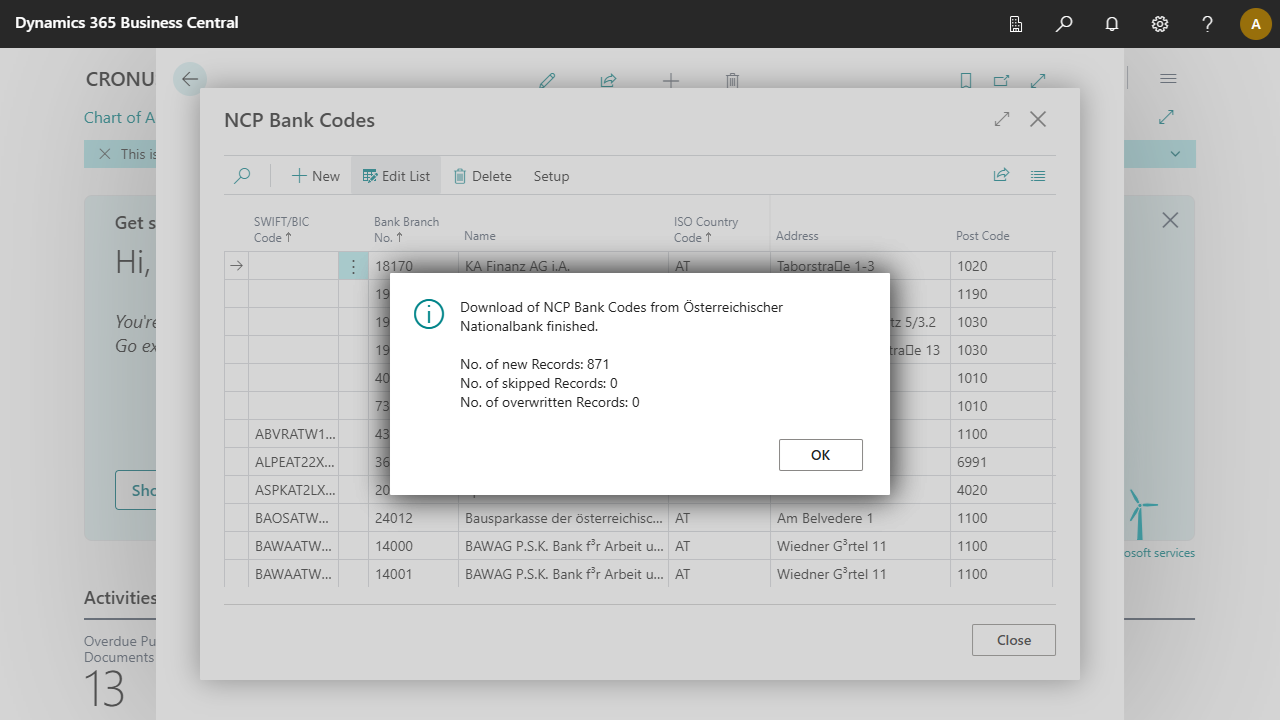Click the Name column header
This screenshot has height=720, width=1280.
pyautogui.click(x=480, y=236)
